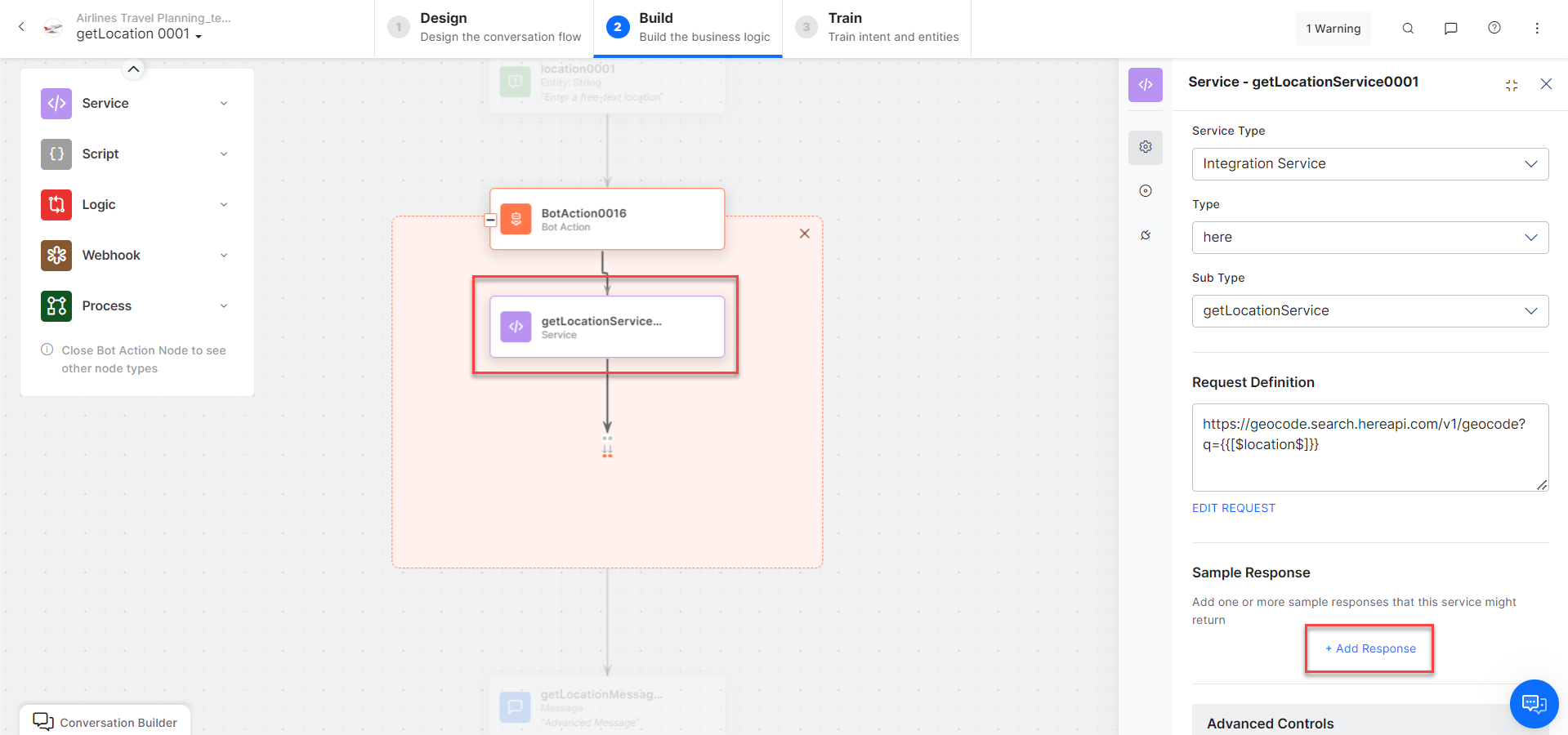Open the comments icon in header
This screenshot has width=1568, height=735.
[1451, 29]
